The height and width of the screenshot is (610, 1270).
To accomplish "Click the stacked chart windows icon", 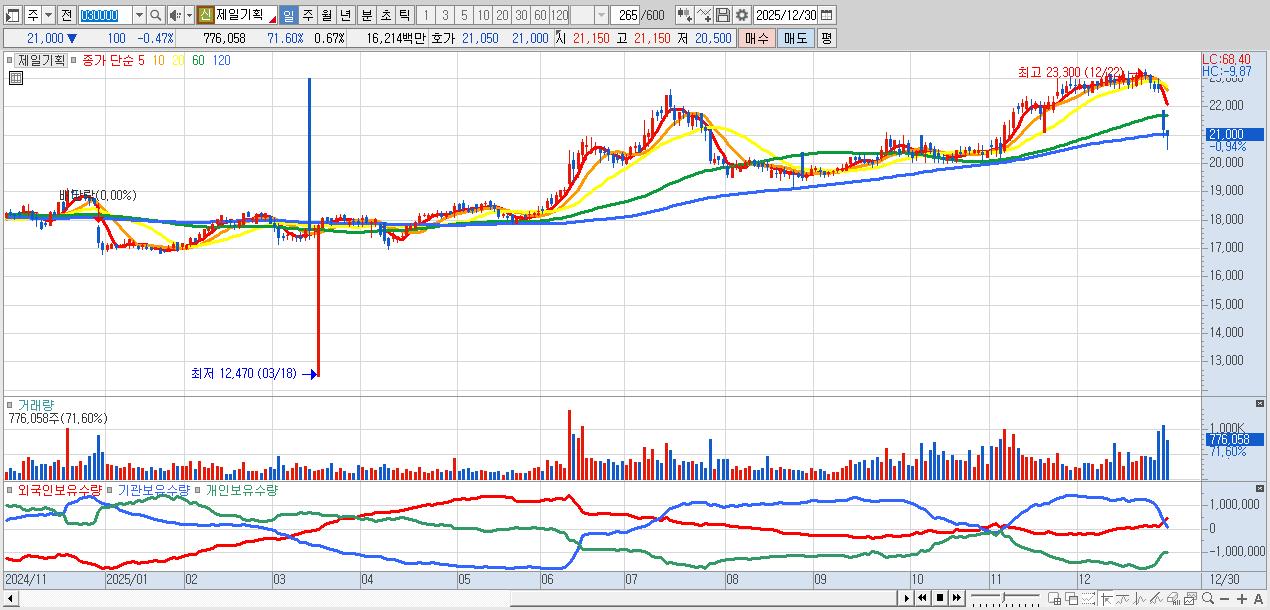I will (x=1192, y=598).
